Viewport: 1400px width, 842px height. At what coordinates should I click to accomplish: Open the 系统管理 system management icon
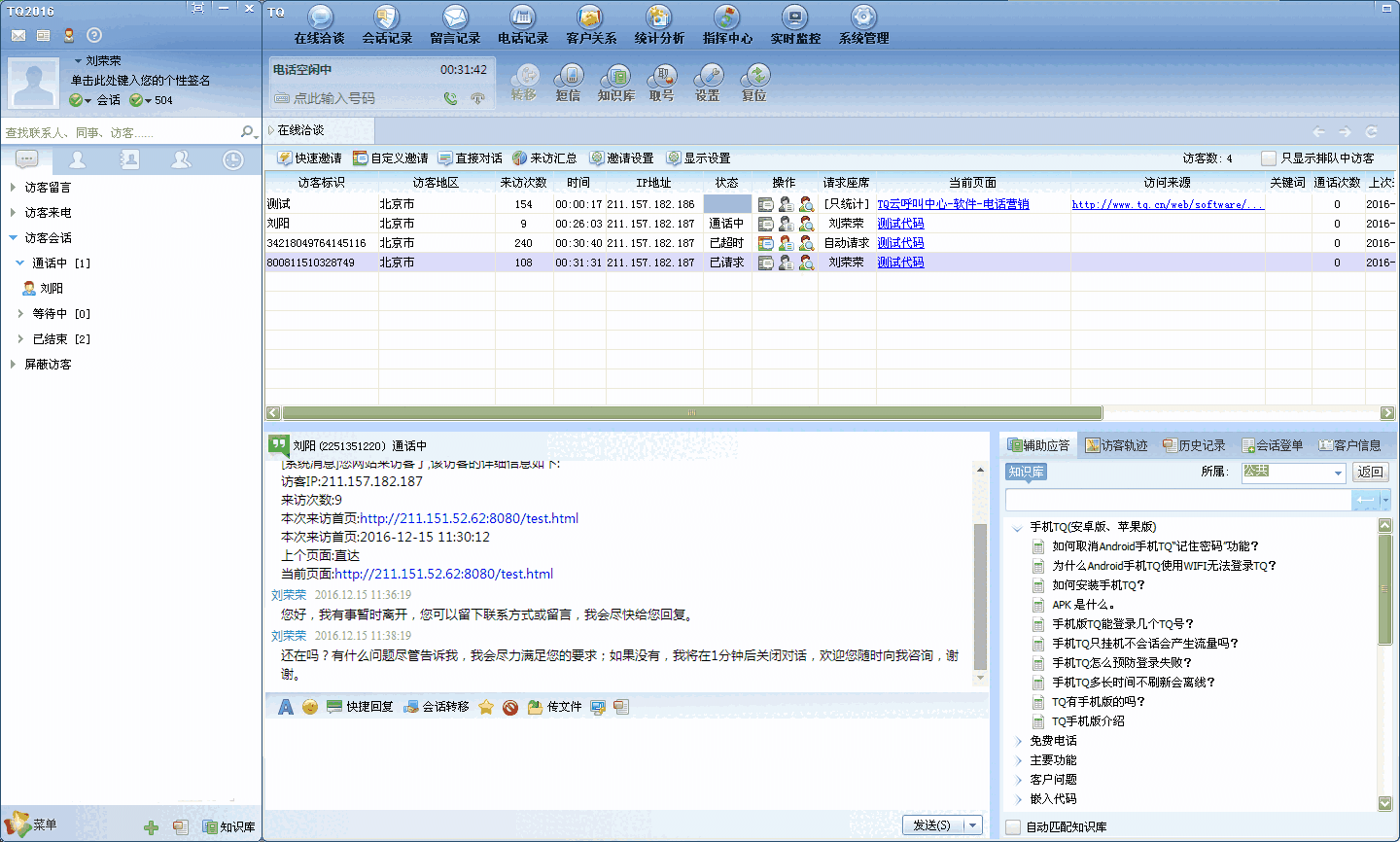coord(863,24)
